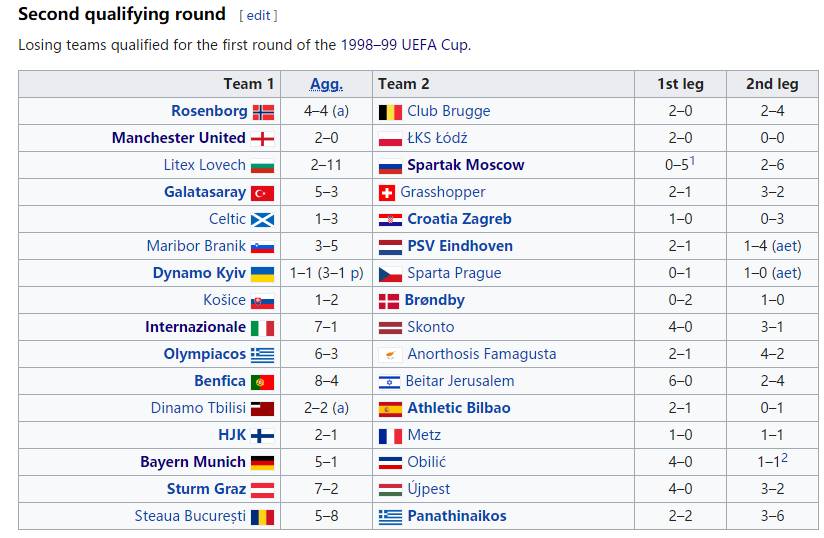Open the Galatasaray team link

pos(205,192)
